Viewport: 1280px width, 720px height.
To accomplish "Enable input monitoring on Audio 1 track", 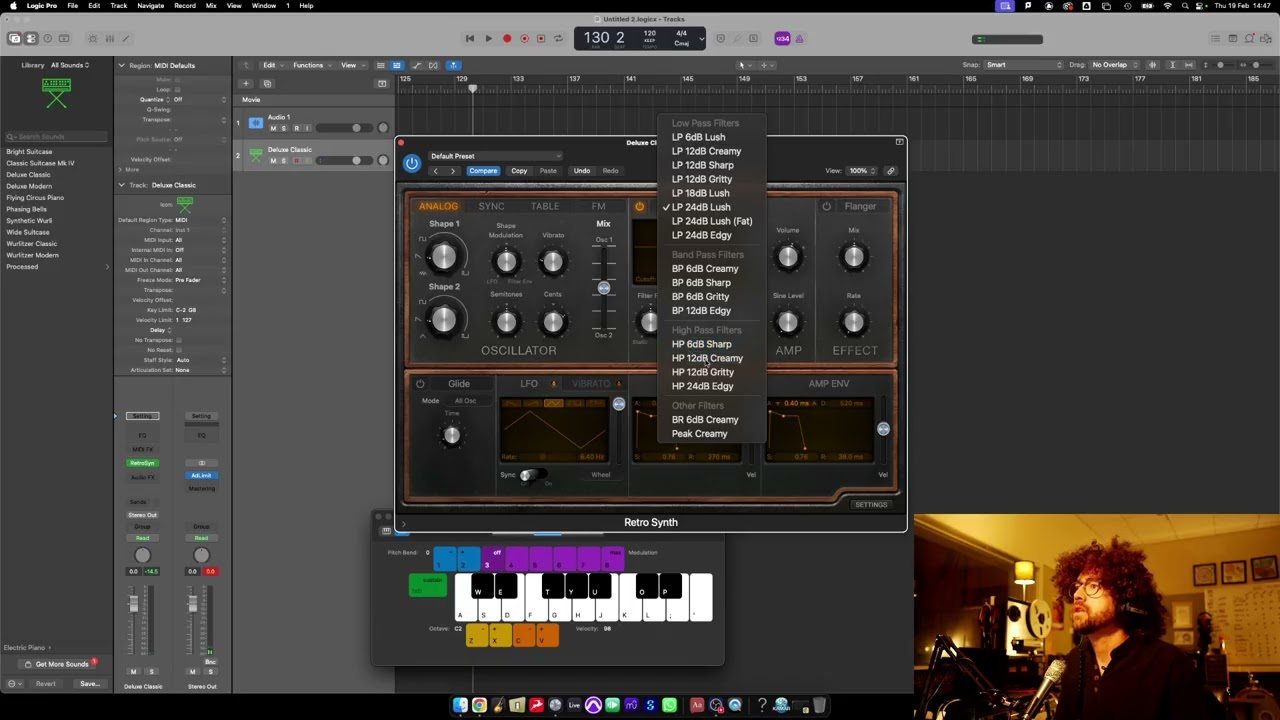I will (x=307, y=128).
